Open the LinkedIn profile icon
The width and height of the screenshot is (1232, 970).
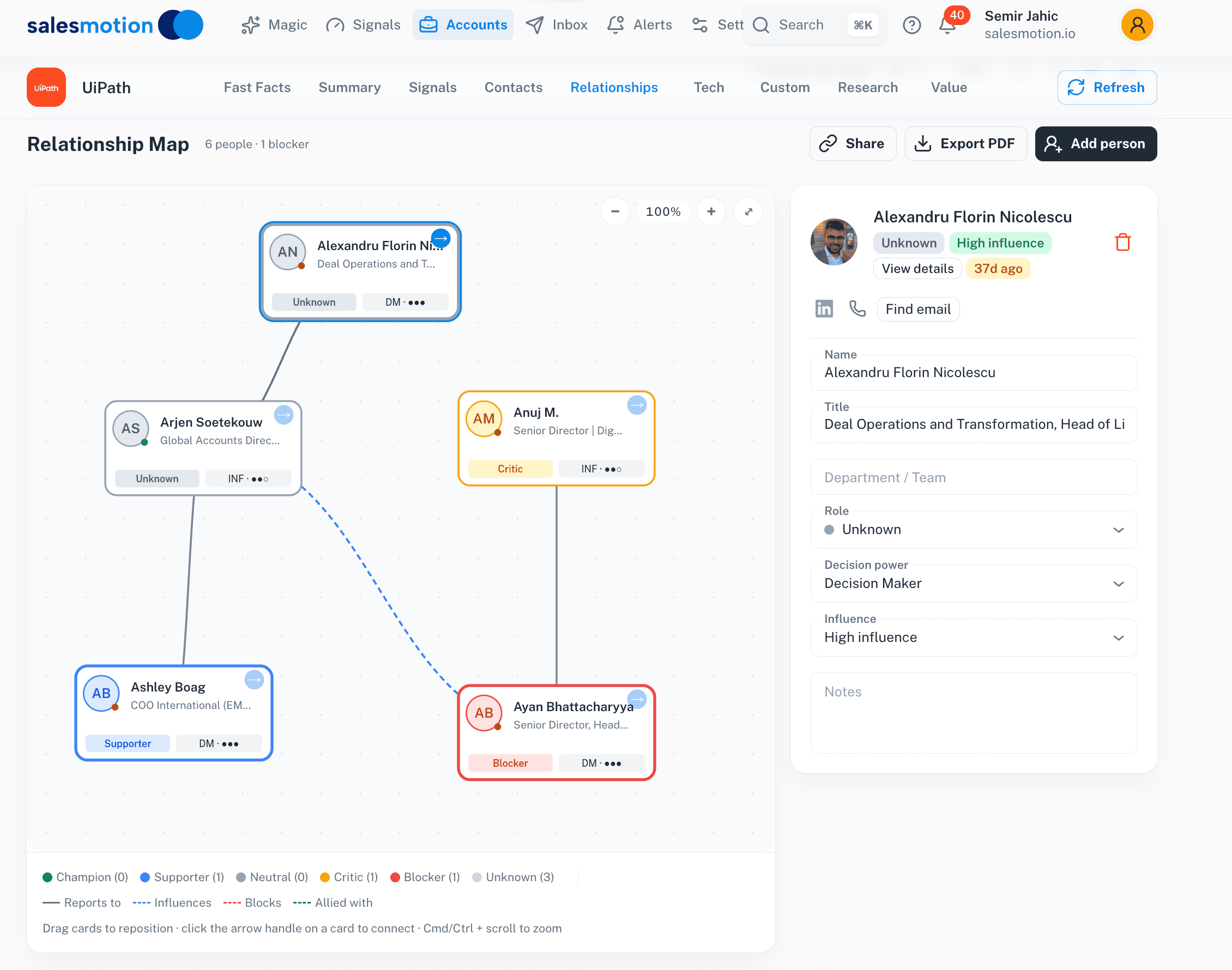click(x=824, y=309)
